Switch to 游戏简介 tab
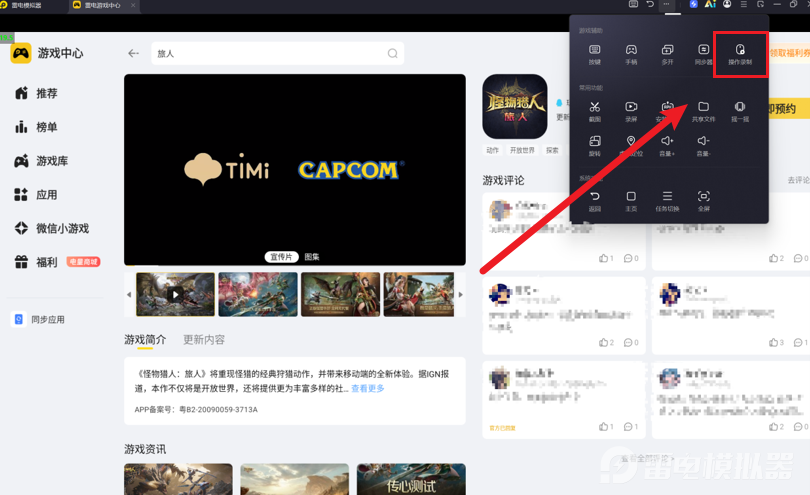This screenshot has height=495, width=810. coord(145,339)
